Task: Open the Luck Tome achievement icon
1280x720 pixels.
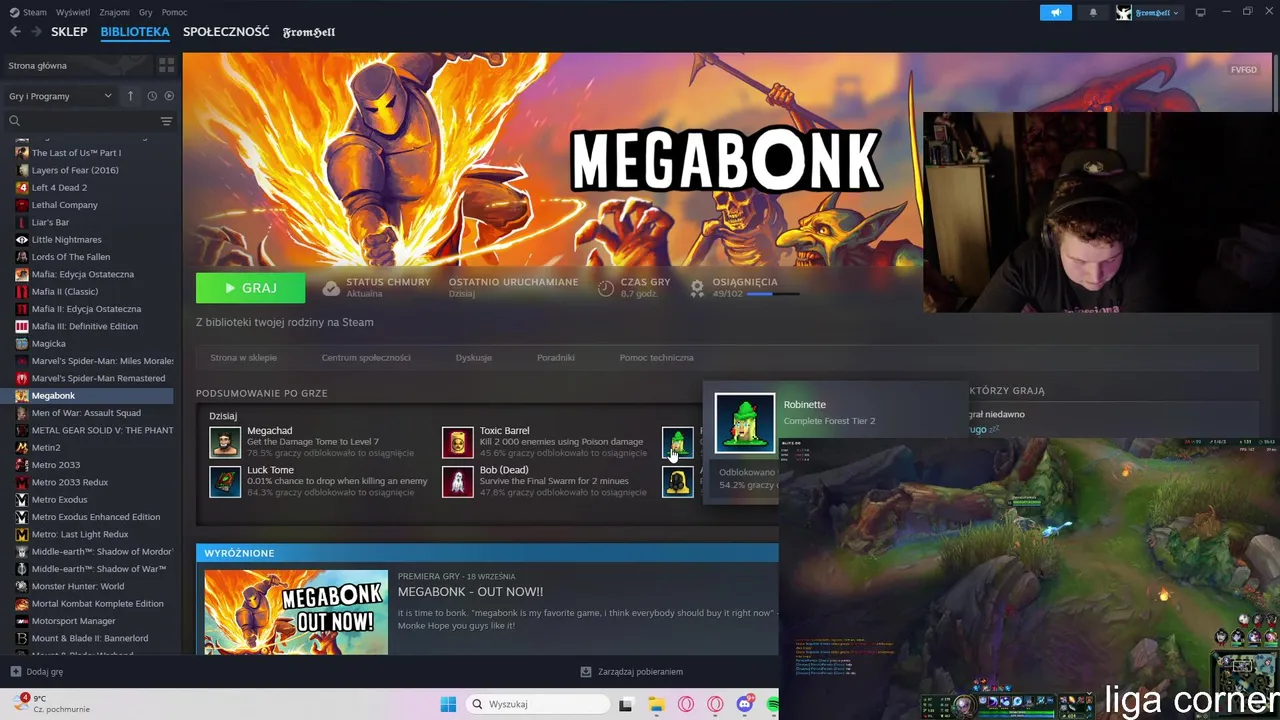Action: click(225, 481)
